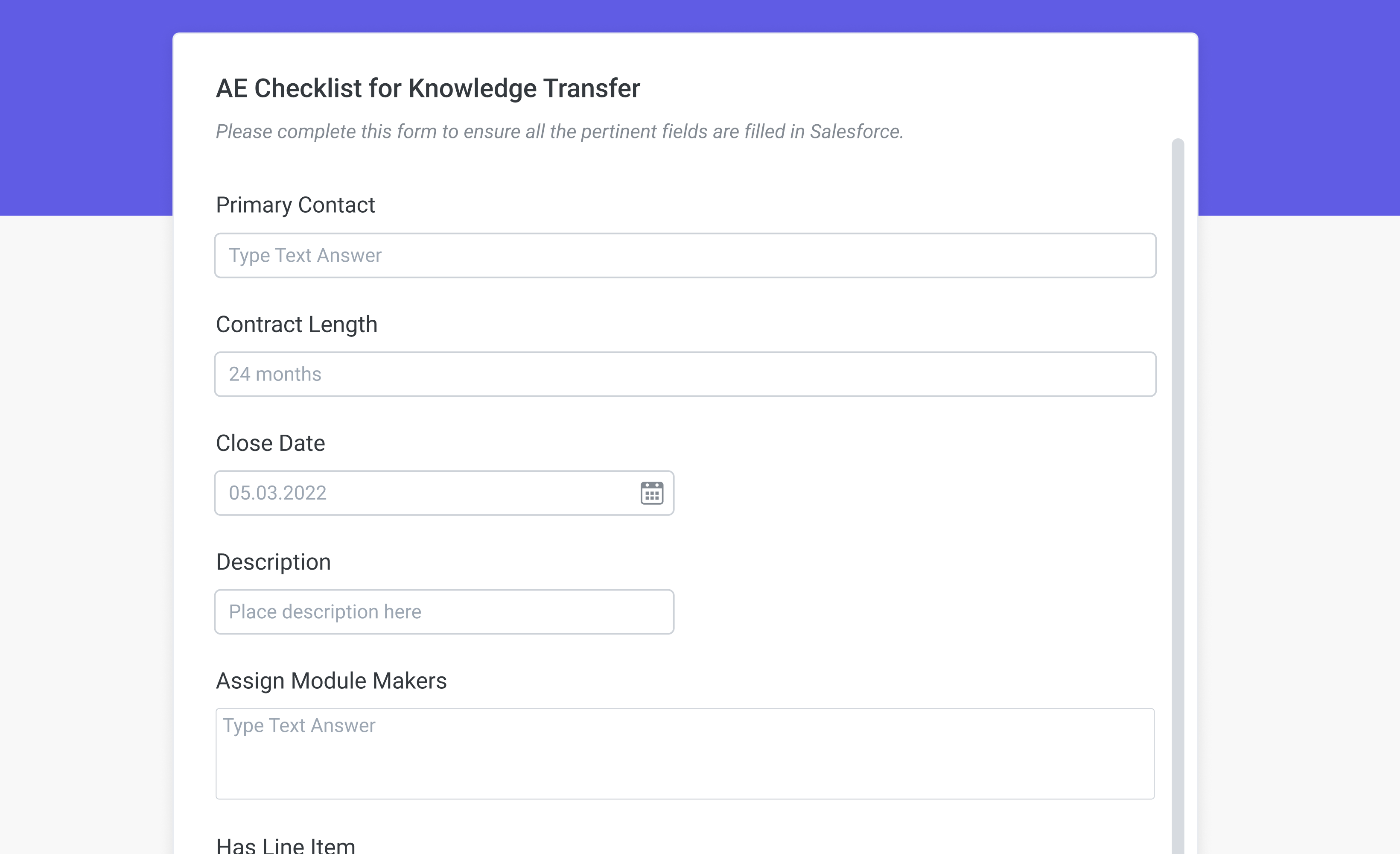The image size is (1400, 854).
Task: Click inside the Description placeholder box
Action: pos(443,612)
